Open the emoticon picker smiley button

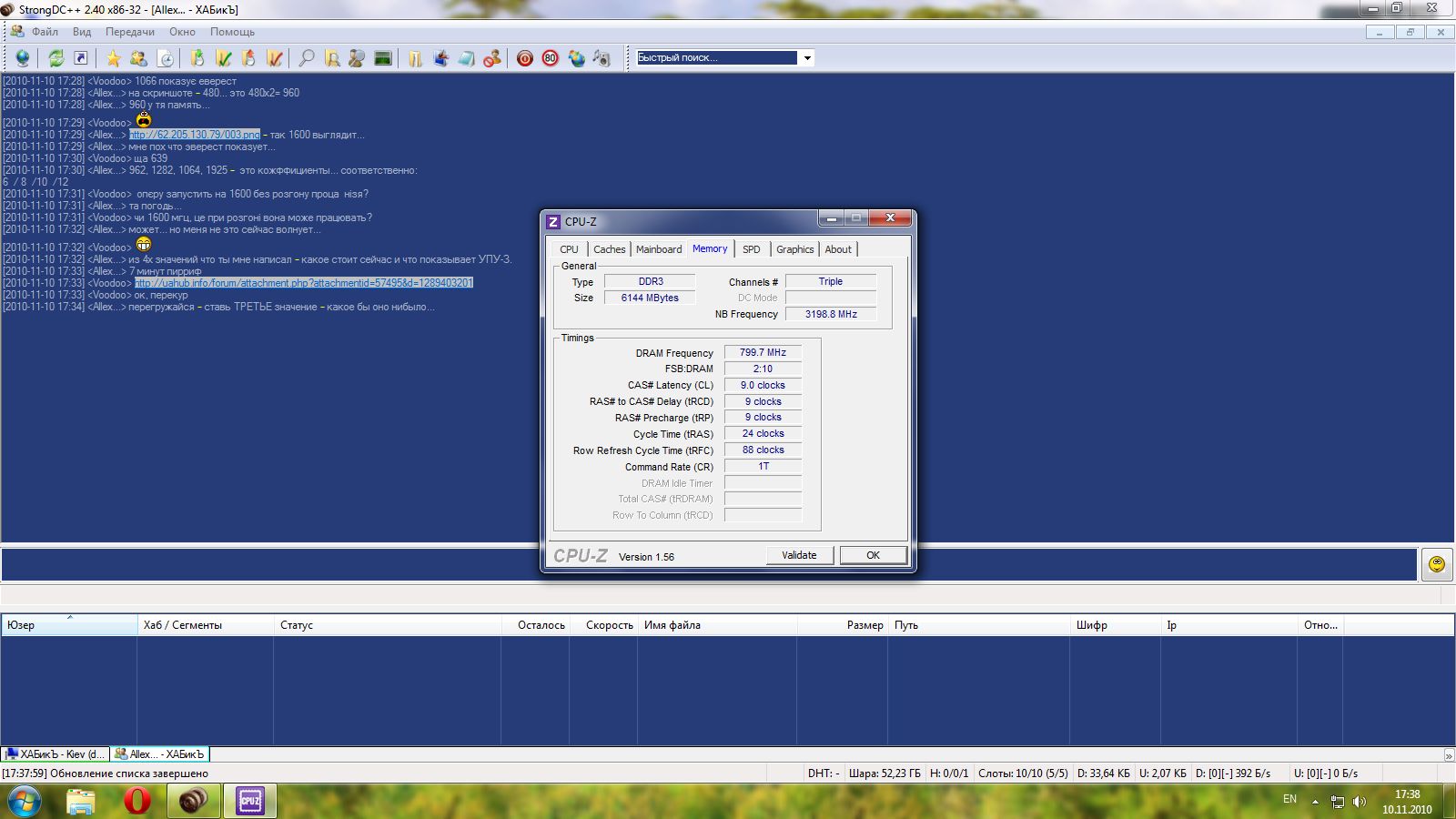(x=1437, y=564)
